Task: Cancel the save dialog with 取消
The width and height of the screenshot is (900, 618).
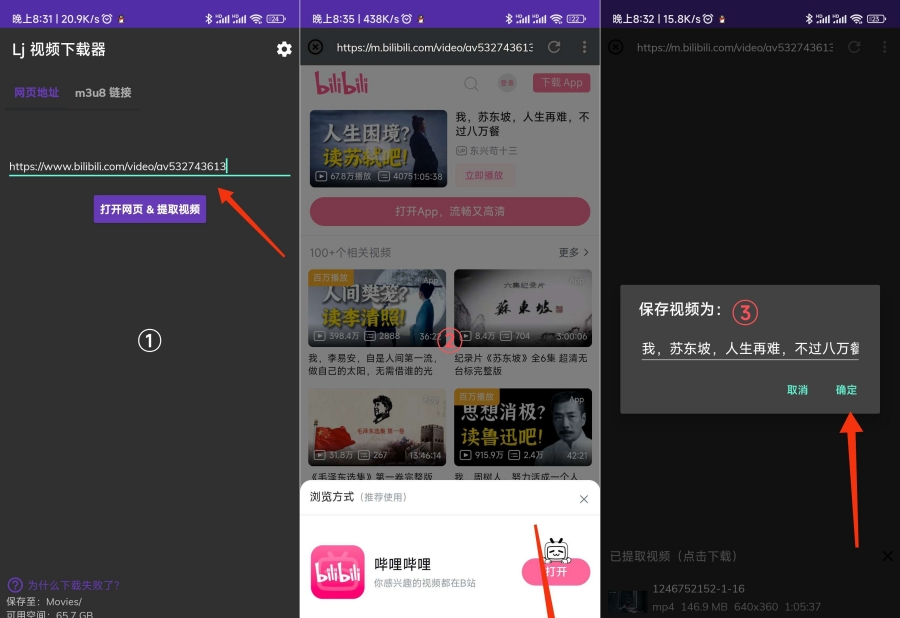Action: click(x=797, y=390)
